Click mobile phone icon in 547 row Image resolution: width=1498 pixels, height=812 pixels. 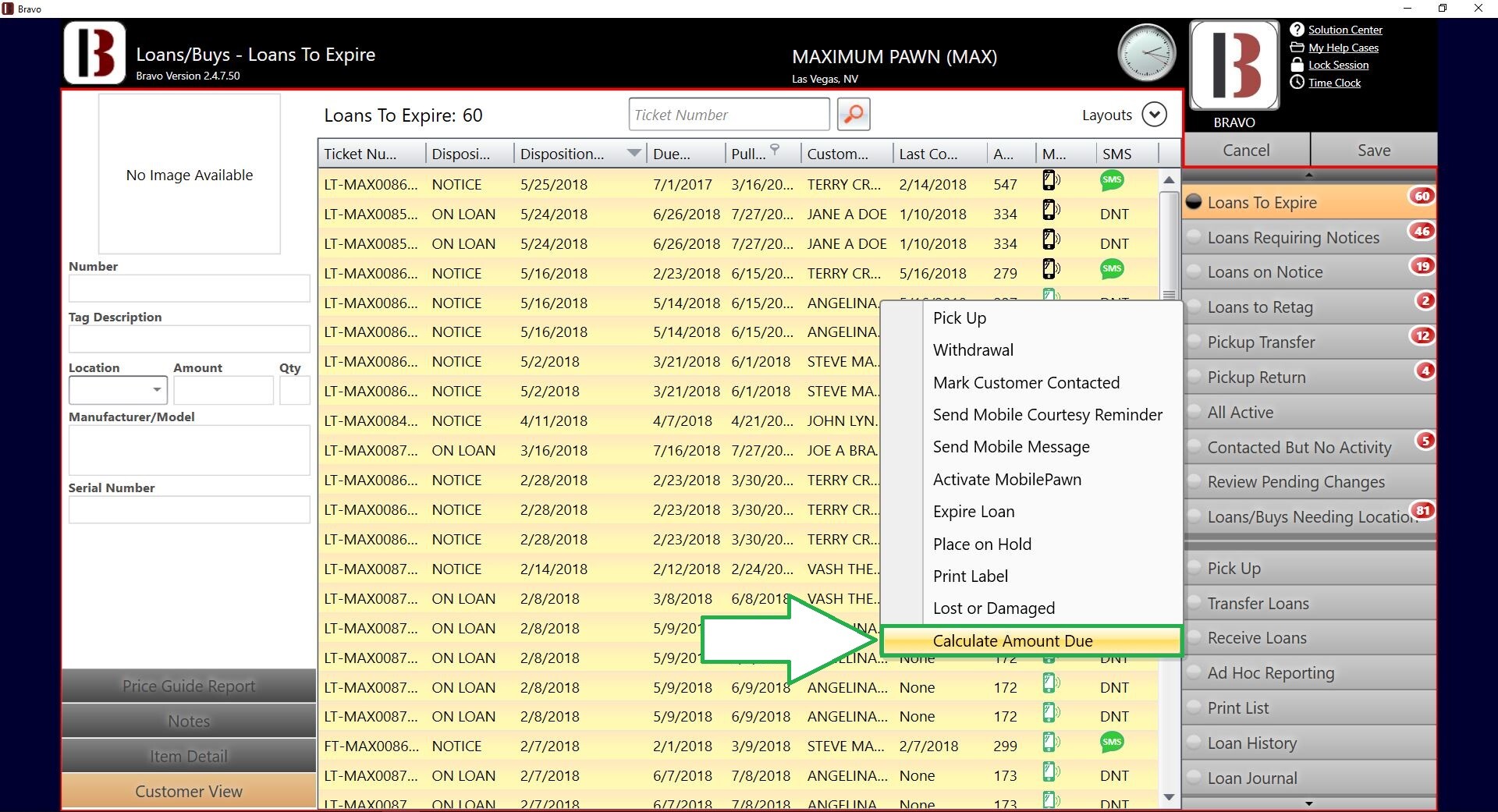(1051, 181)
